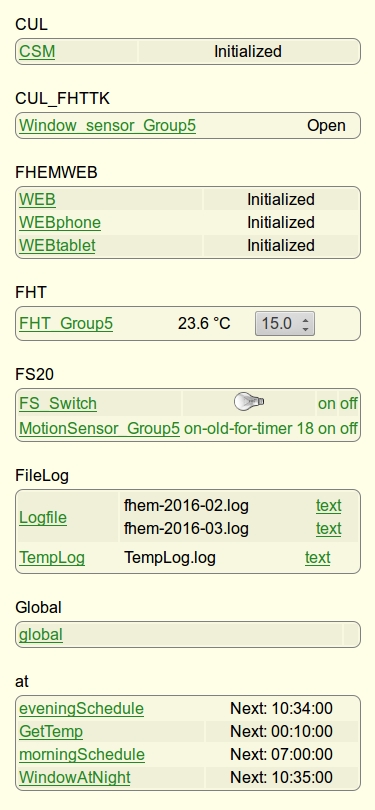Switch MotionSensor_Group5 off

click(x=349, y=429)
